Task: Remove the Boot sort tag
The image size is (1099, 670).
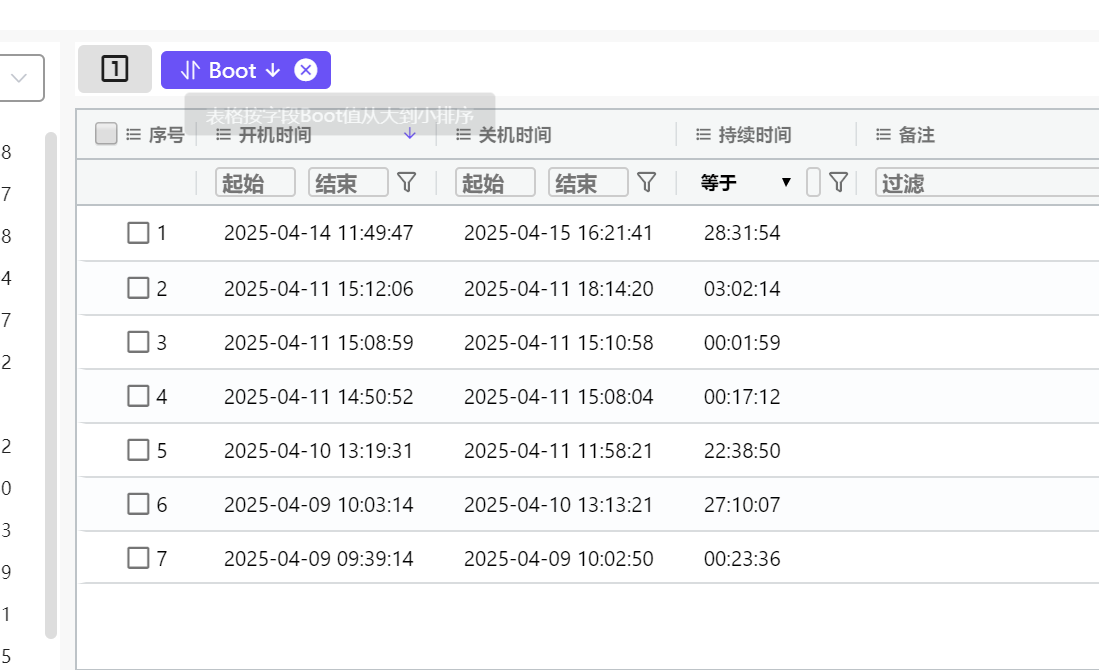Action: (306, 70)
